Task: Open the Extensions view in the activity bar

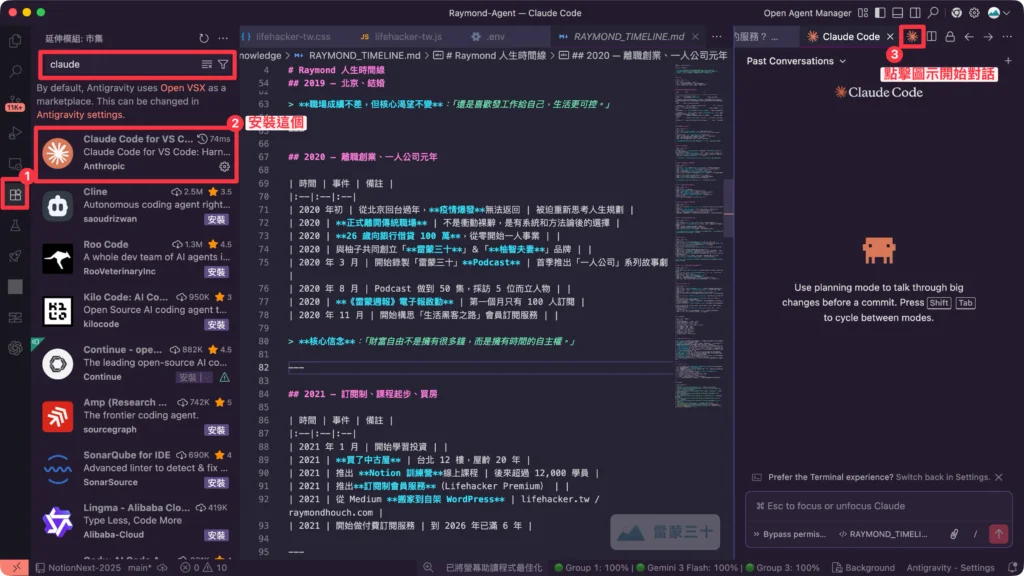Action: pos(14,193)
